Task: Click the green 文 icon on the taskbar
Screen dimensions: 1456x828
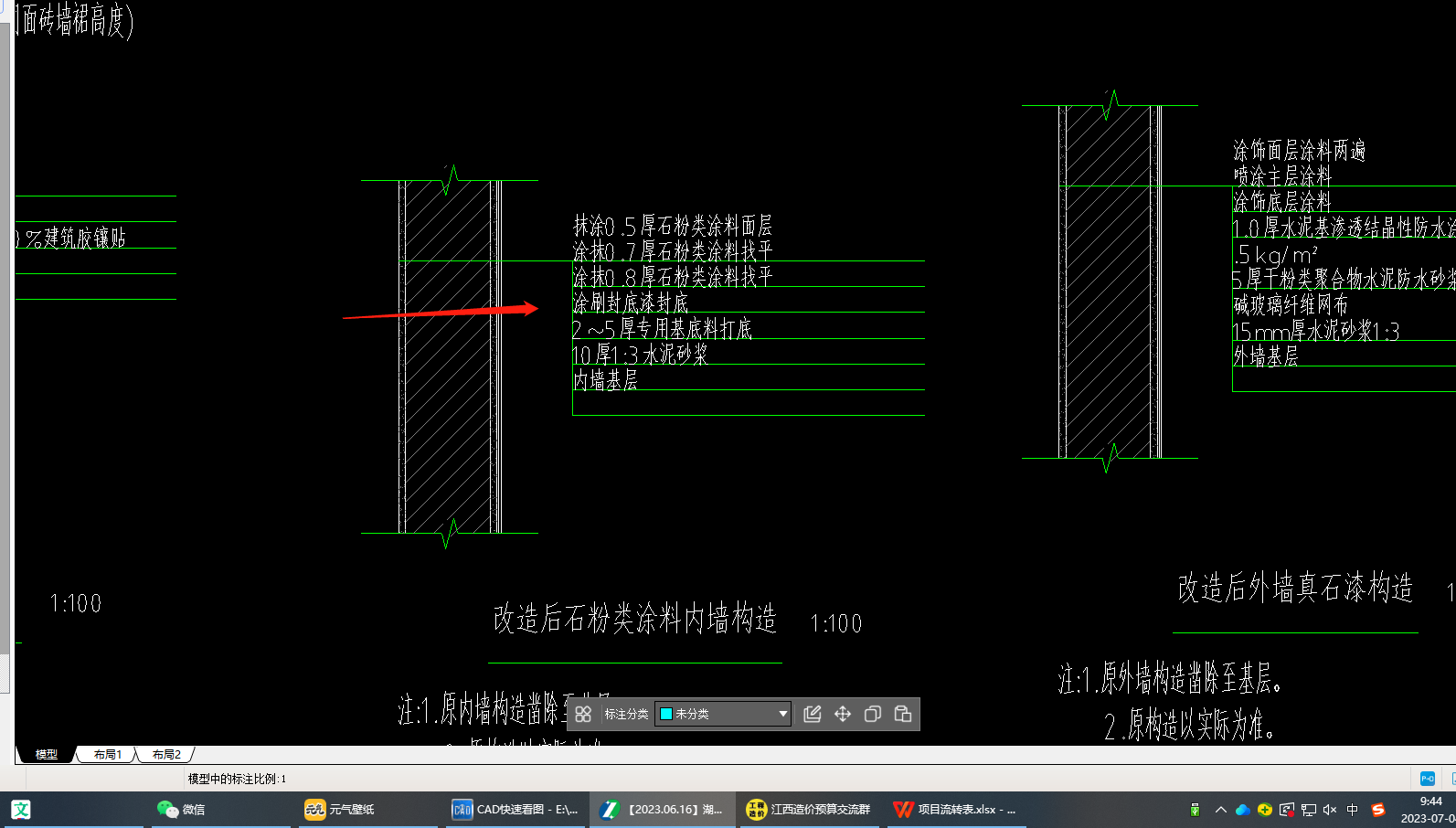Action: (21, 810)
